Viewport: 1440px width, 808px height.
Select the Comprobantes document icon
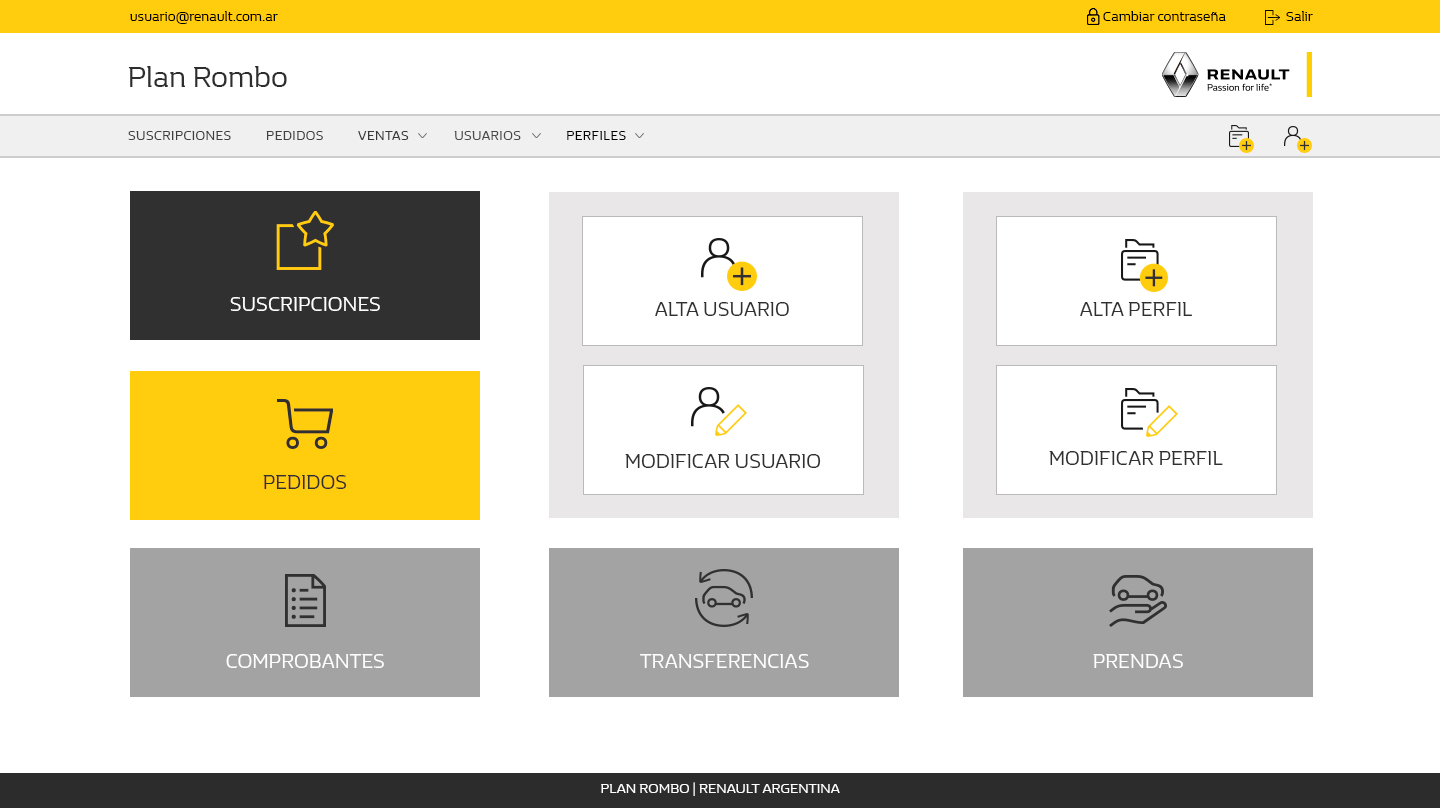304,600
